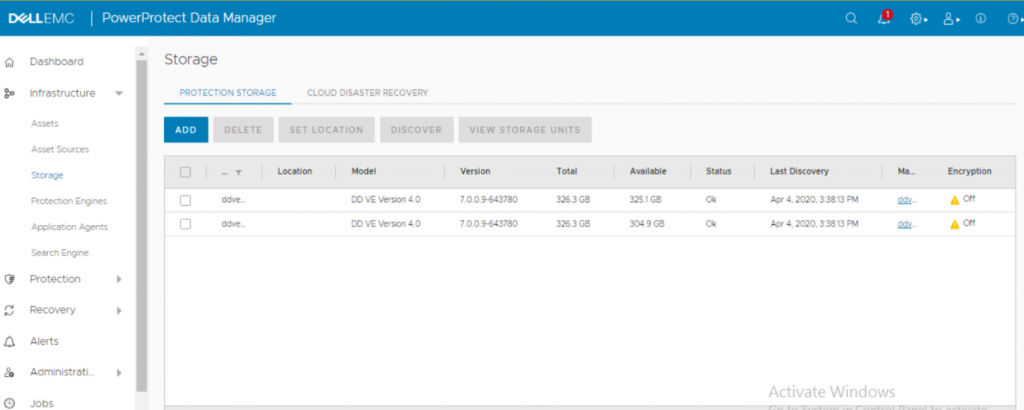Click the Recovery refresh icon
1024x410 pixels.
point(9,310)
